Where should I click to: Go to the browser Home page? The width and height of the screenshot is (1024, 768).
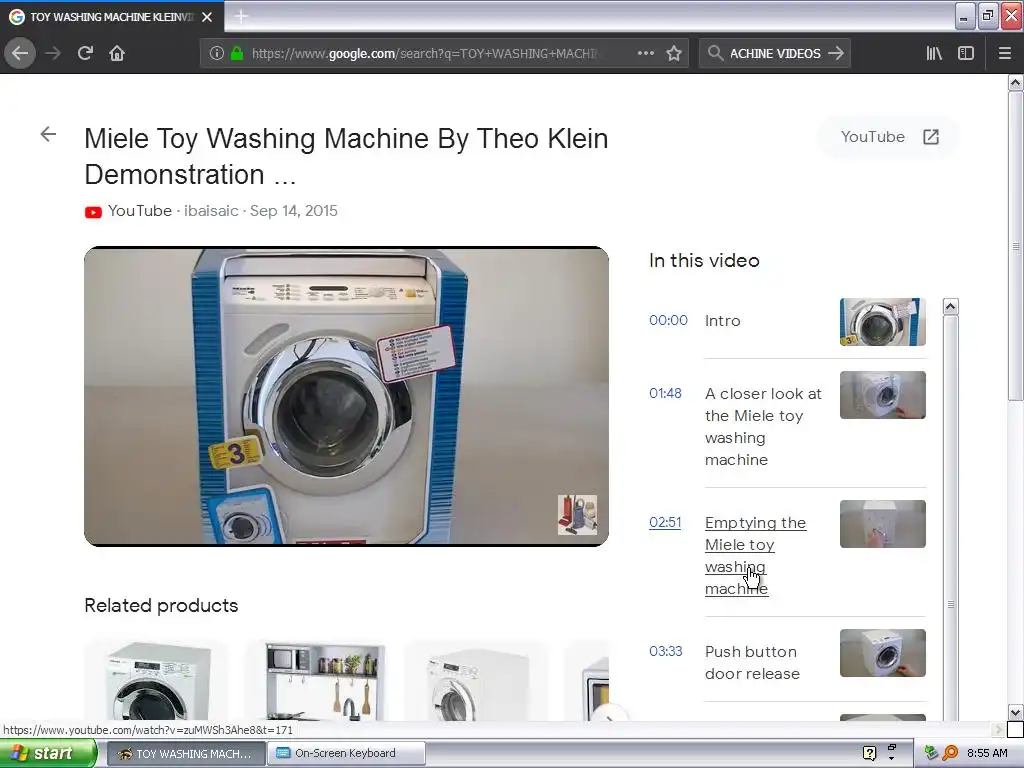pos(117,53)
